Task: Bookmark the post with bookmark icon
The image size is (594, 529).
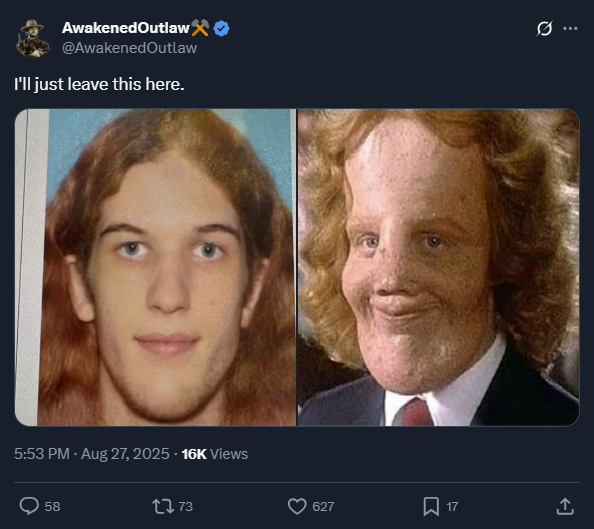Action: point(431,506)
